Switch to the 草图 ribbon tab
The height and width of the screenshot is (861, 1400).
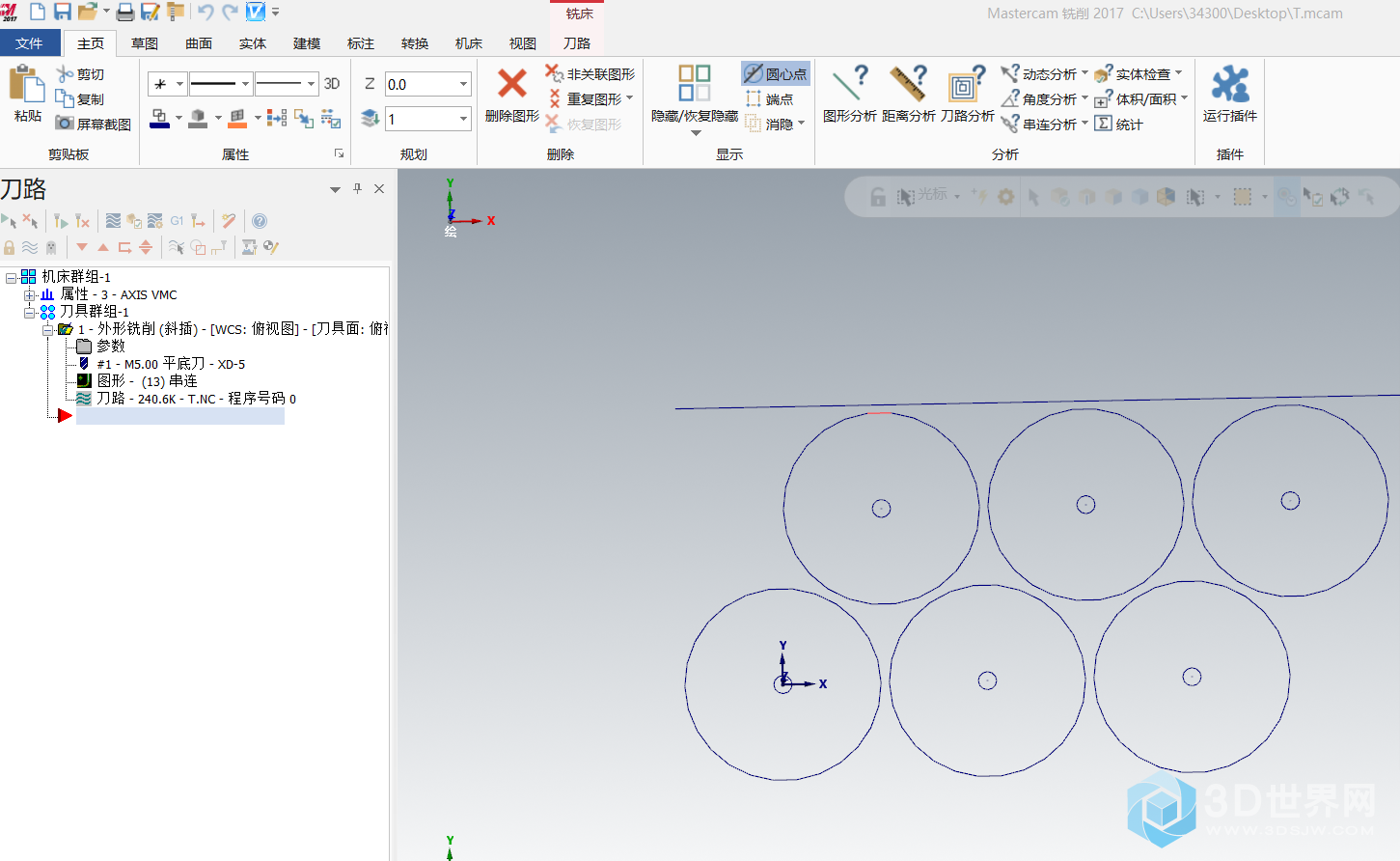[x=145, y=43]
